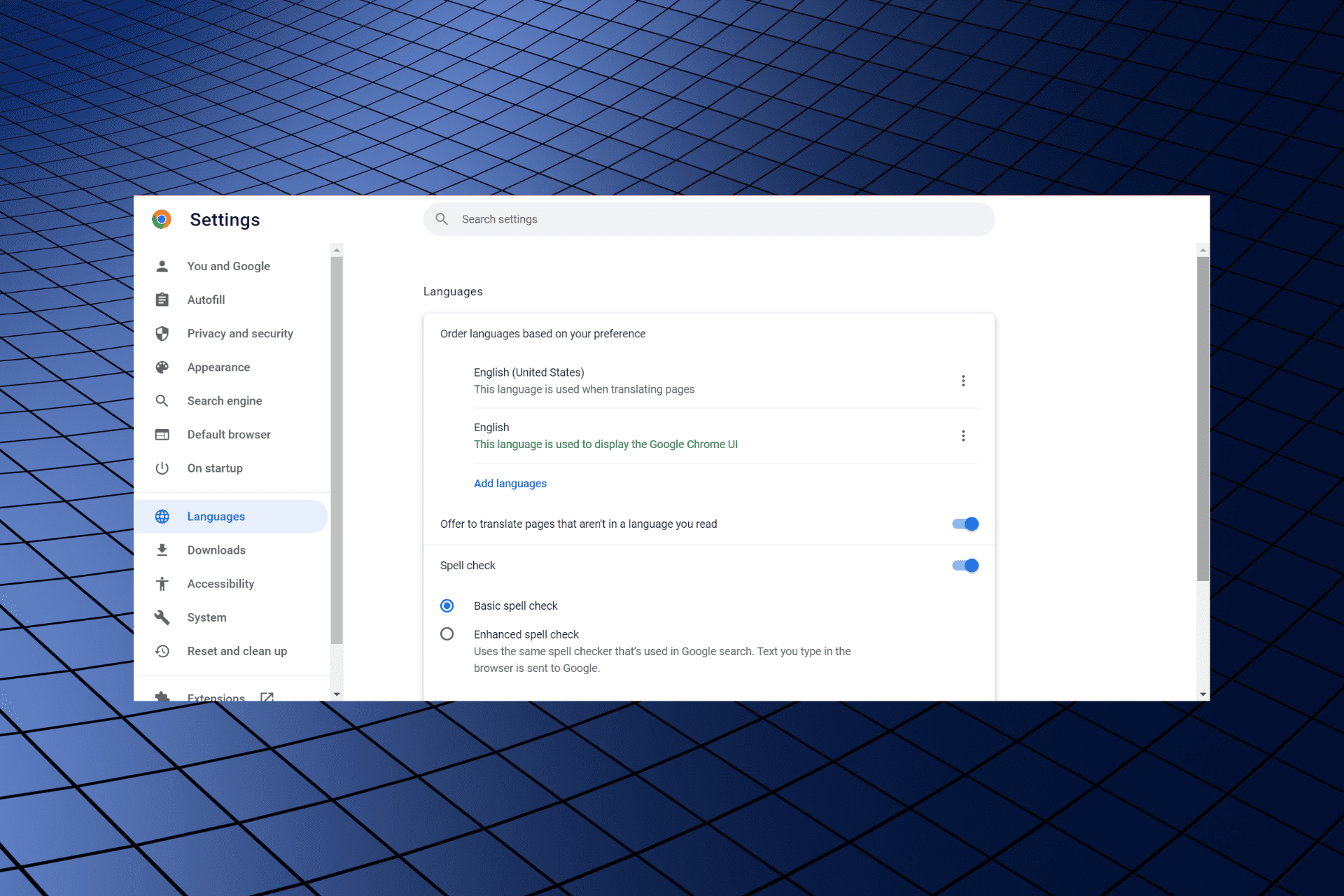Select the Enhanced spell check radio button
The width and height of the screenshot is (1344, 896).
(448, 634)
